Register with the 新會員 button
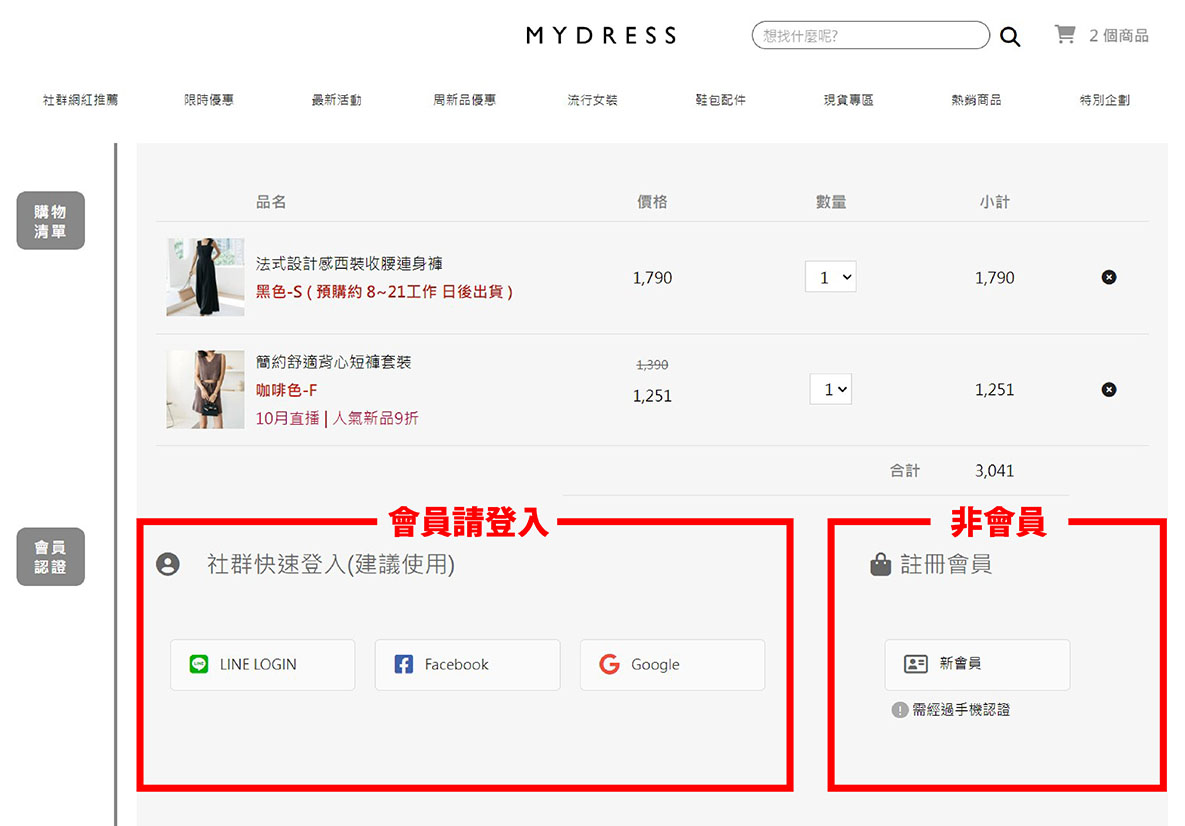Image resolution: width=1185 pixels, height=826 pixels. [977, 665]
